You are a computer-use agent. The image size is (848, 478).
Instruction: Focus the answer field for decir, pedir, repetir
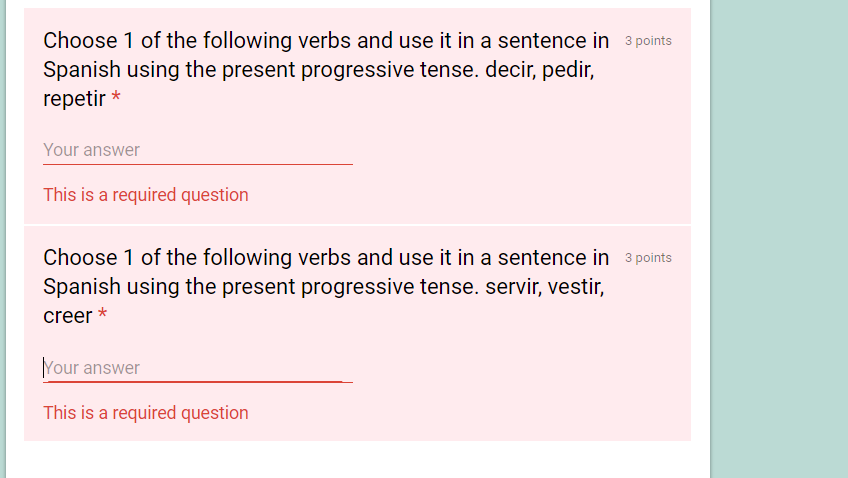click(x=198, y=150)
